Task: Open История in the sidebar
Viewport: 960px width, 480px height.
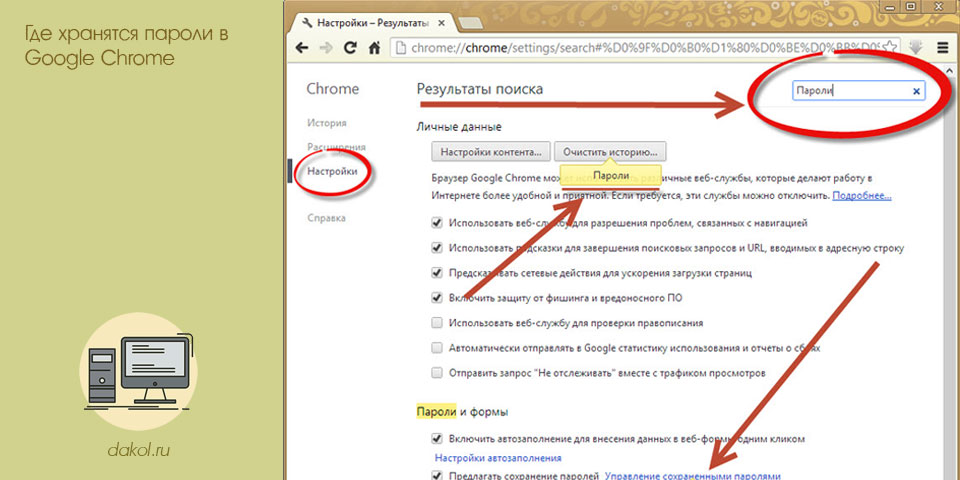Action: pyautogui.click(x=326, y=122)
